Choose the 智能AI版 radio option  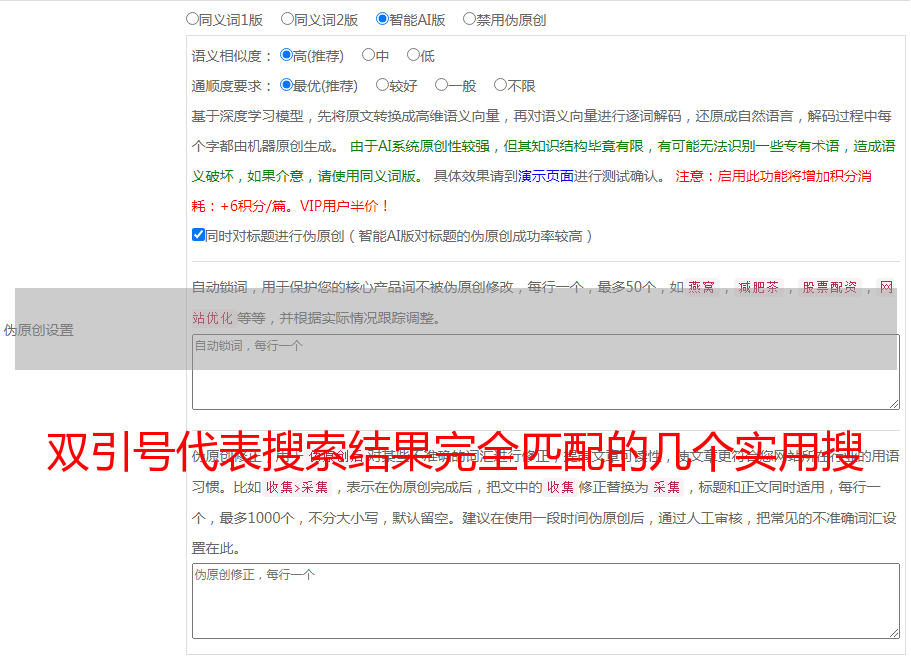(382, 19)
